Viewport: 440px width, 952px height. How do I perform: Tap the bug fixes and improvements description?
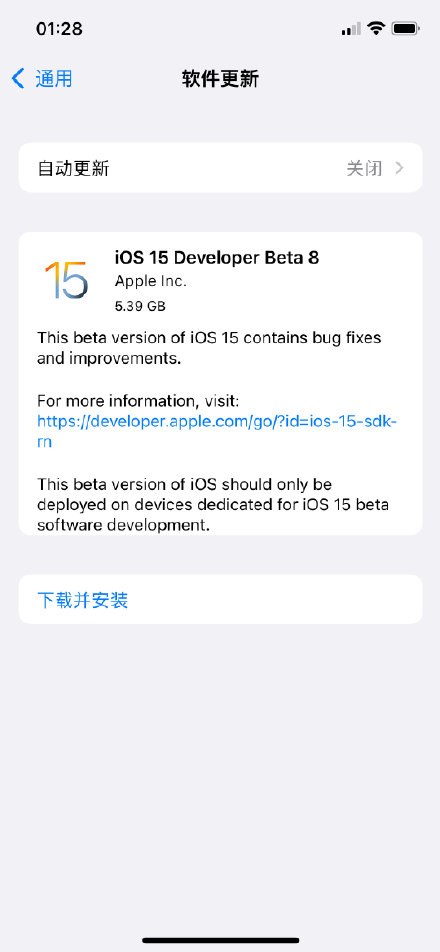209,348
